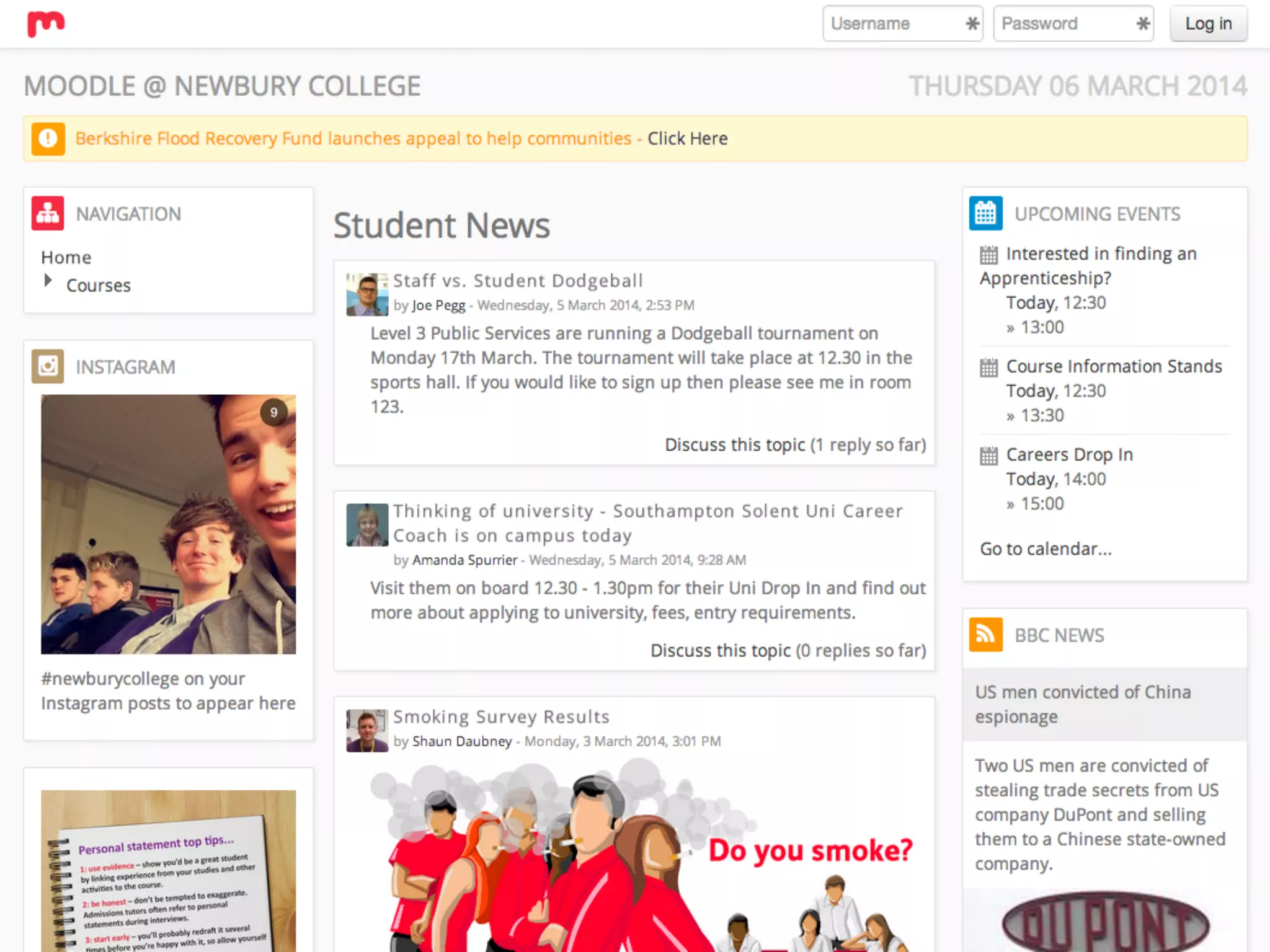The image size is (1270, 952).
Task: Open the Instagram selfie photo
Action: [168, 524]
